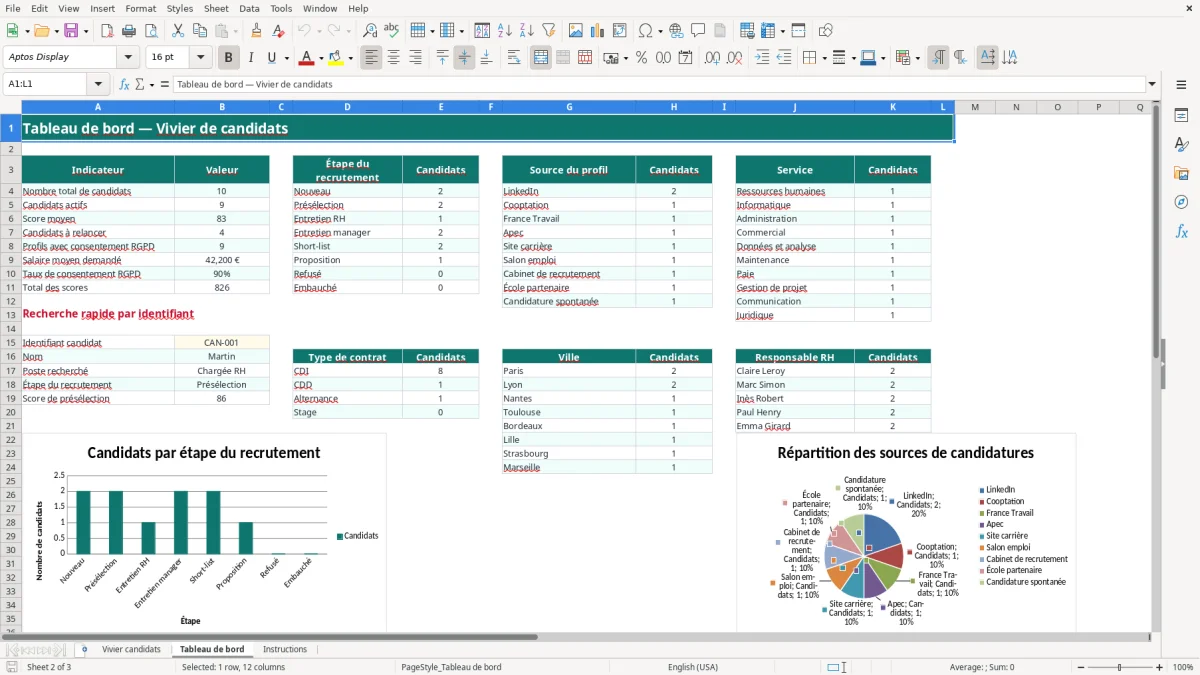This screenshot has width=1200, height=675.
Task: Apply red font color swatch
Action: (307, 58)
